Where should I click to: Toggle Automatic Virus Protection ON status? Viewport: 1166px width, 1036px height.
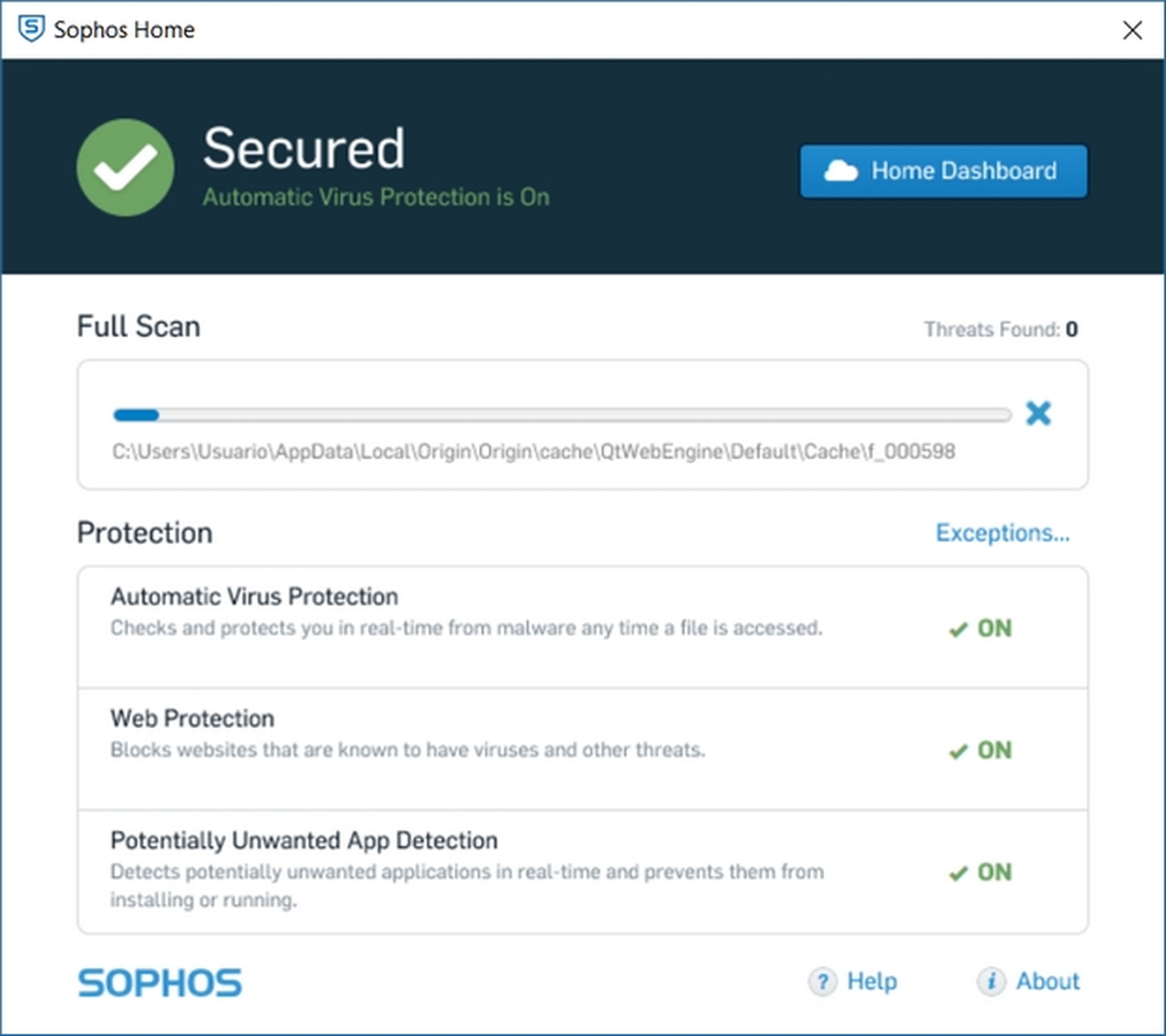click(981, 628)
